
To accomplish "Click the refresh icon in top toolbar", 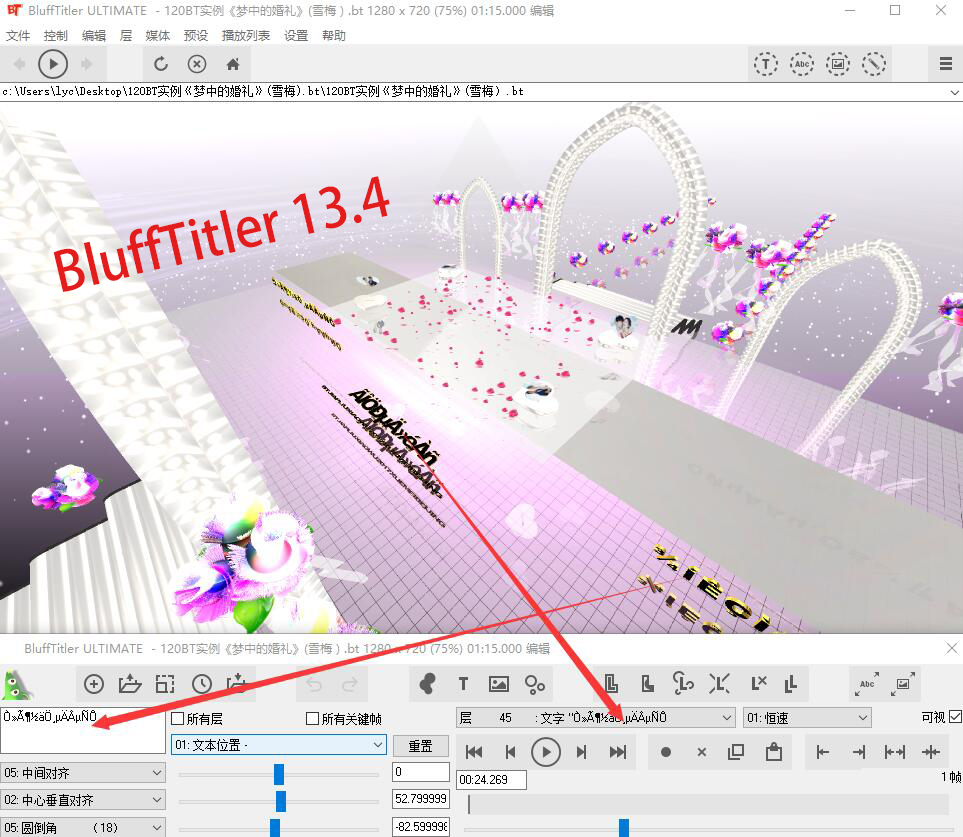I will [161, 64].
